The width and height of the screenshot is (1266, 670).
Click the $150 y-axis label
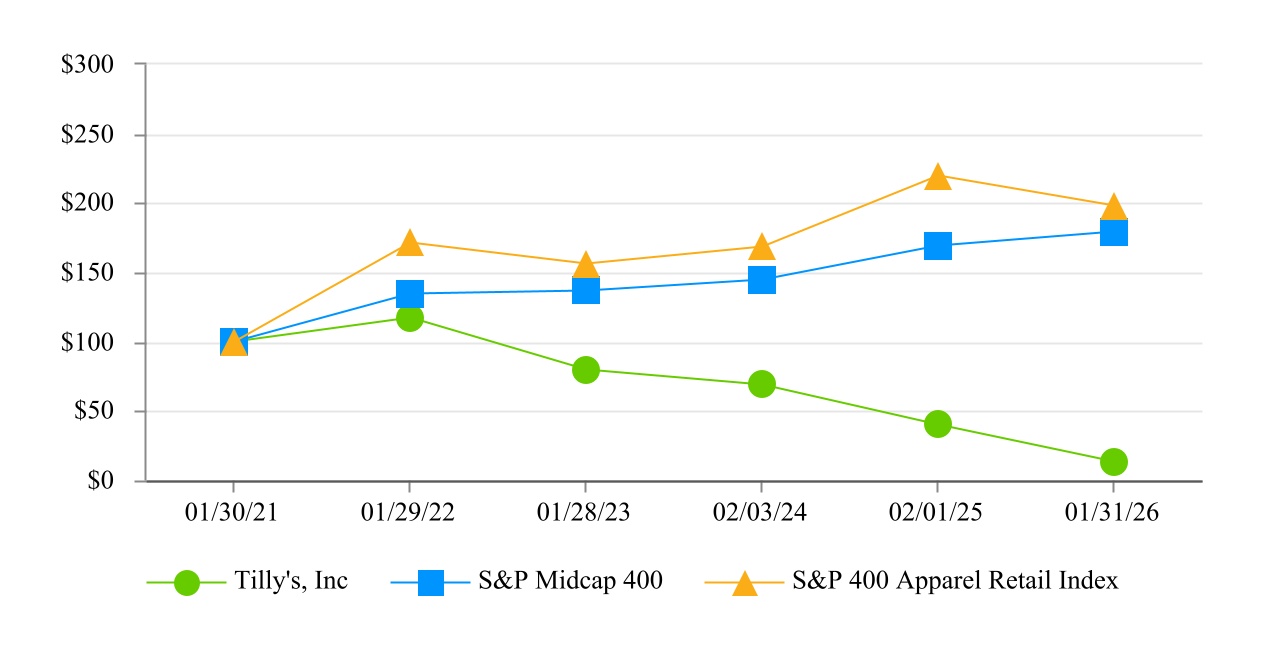(88, 273)
